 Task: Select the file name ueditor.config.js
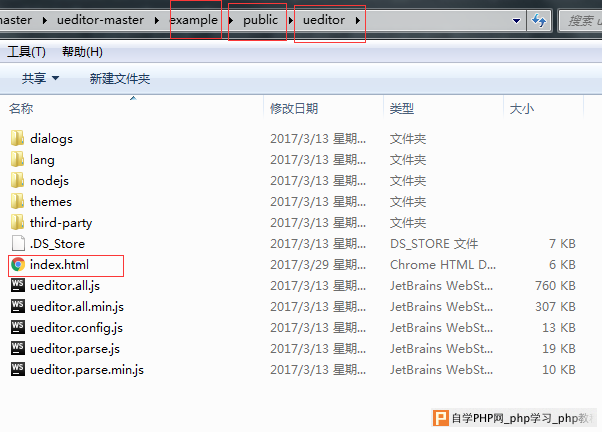(x=76, y=328)
